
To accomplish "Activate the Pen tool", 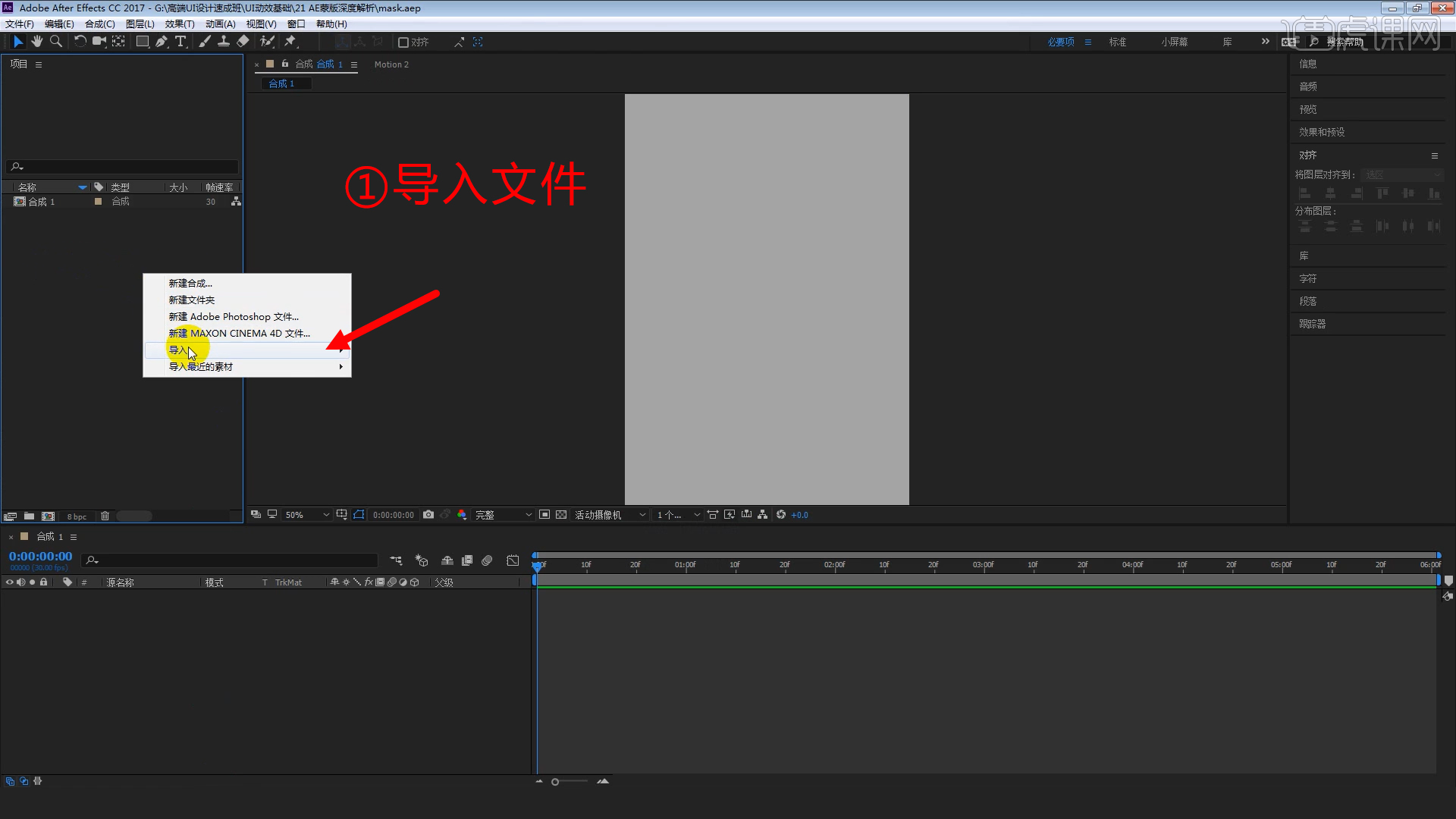I will tap(162, 42).
